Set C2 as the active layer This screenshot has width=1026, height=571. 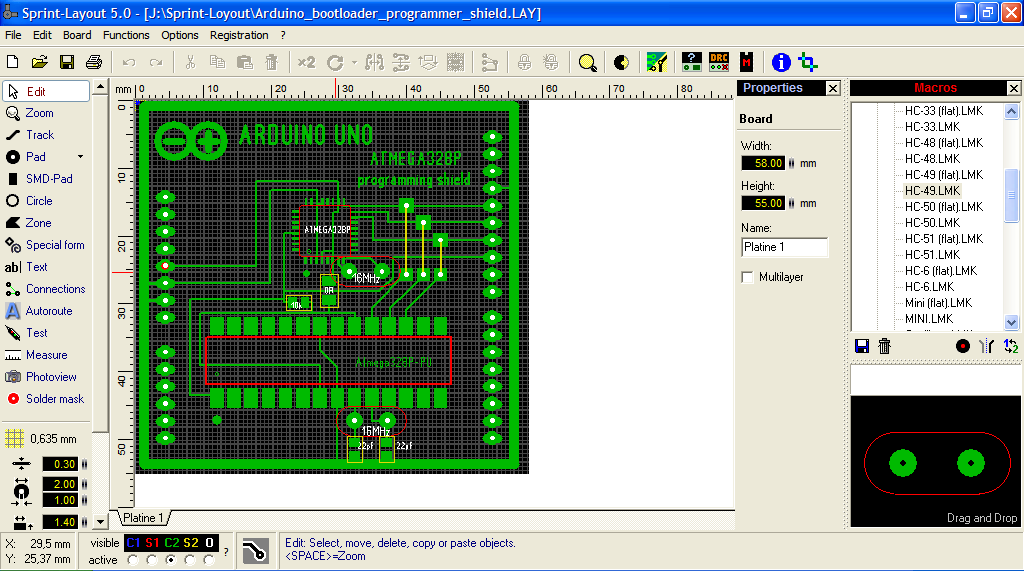[171, 560]
